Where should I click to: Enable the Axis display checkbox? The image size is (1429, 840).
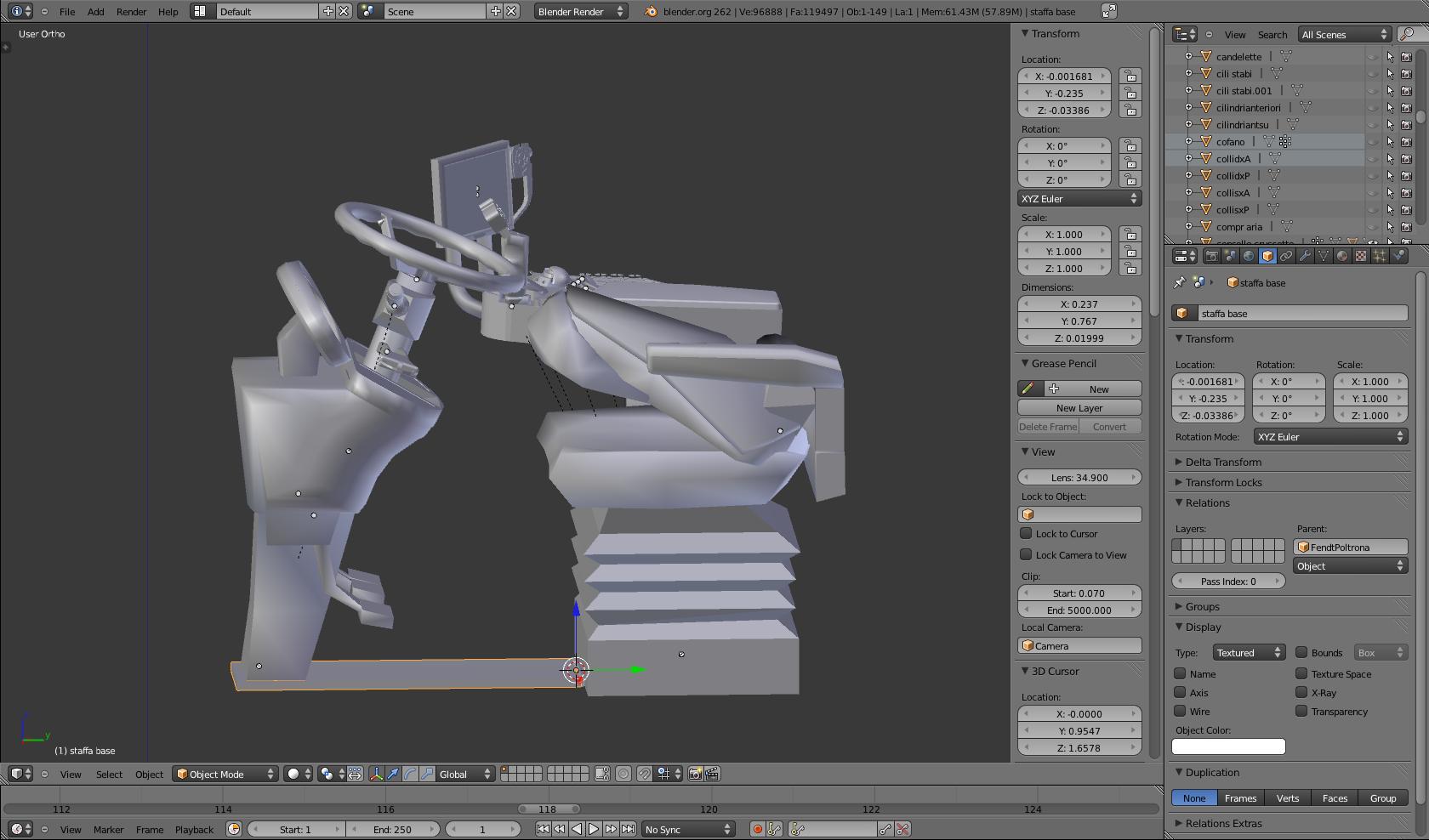tap(1180, 692)
